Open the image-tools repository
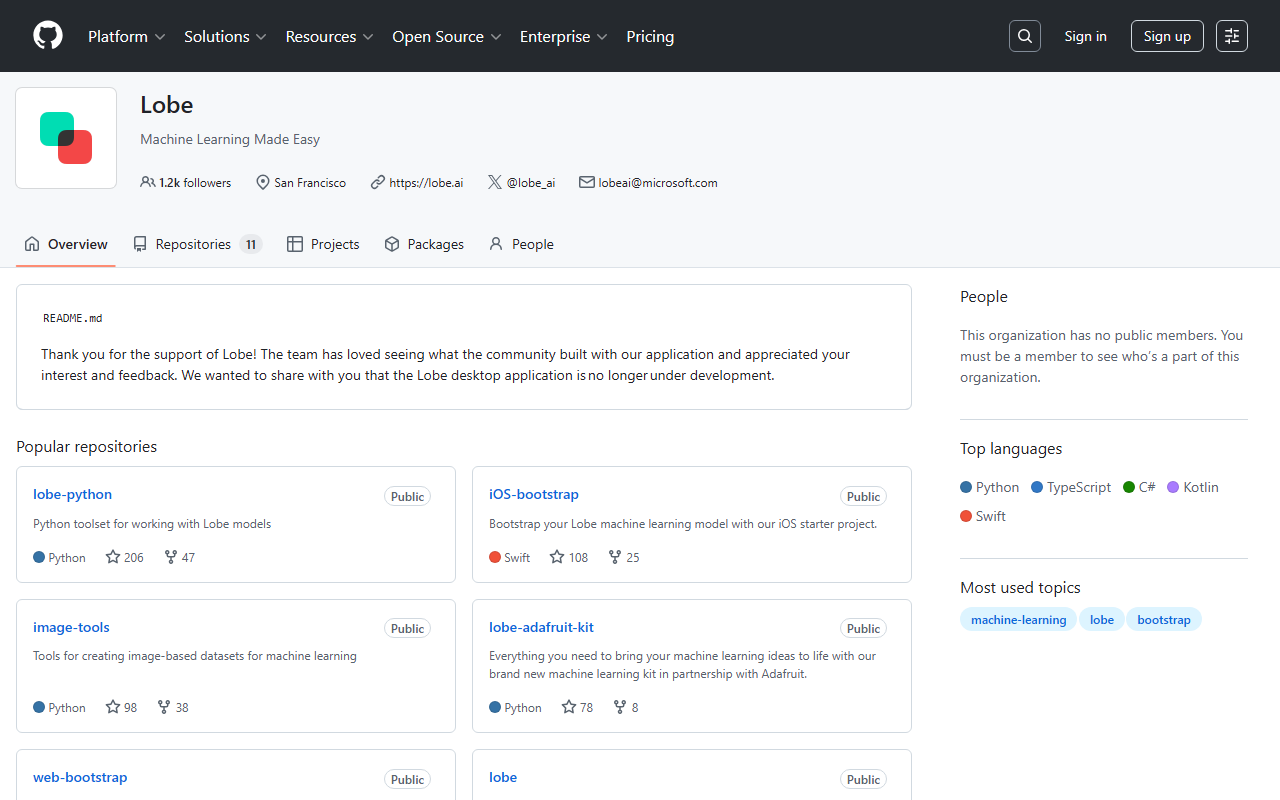Viewport: 1280px width, 800px height. tap(71, 627)
